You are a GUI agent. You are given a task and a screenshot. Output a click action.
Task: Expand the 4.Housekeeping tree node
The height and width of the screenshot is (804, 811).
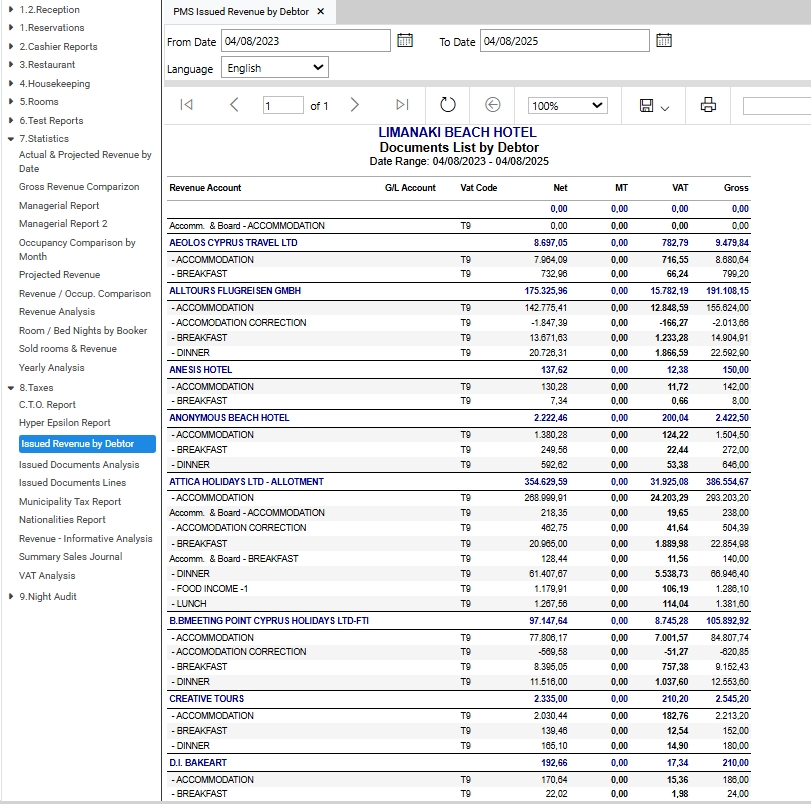tap(11, 83)
